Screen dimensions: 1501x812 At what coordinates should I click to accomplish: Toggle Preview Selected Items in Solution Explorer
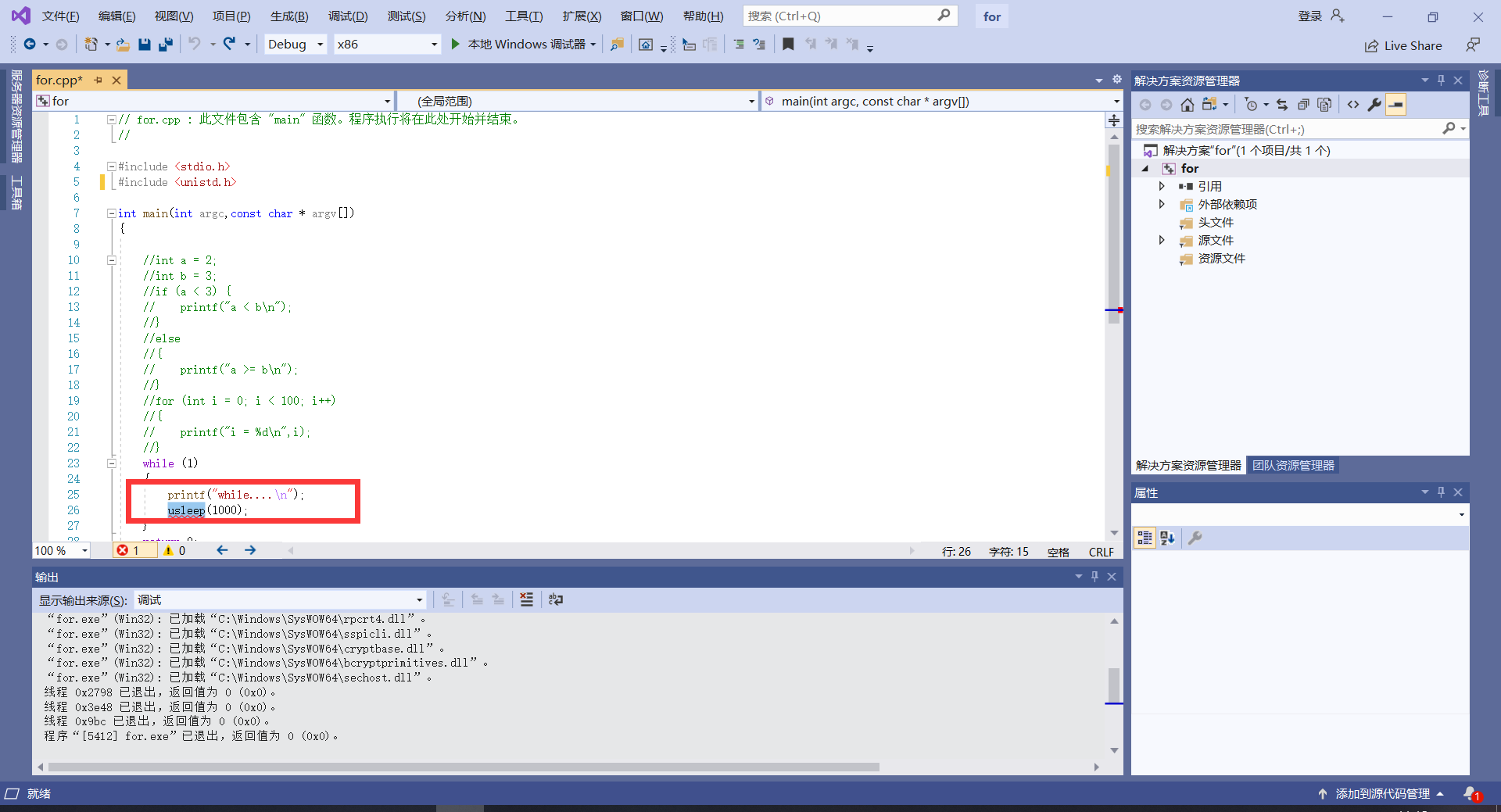point(1396,105)
